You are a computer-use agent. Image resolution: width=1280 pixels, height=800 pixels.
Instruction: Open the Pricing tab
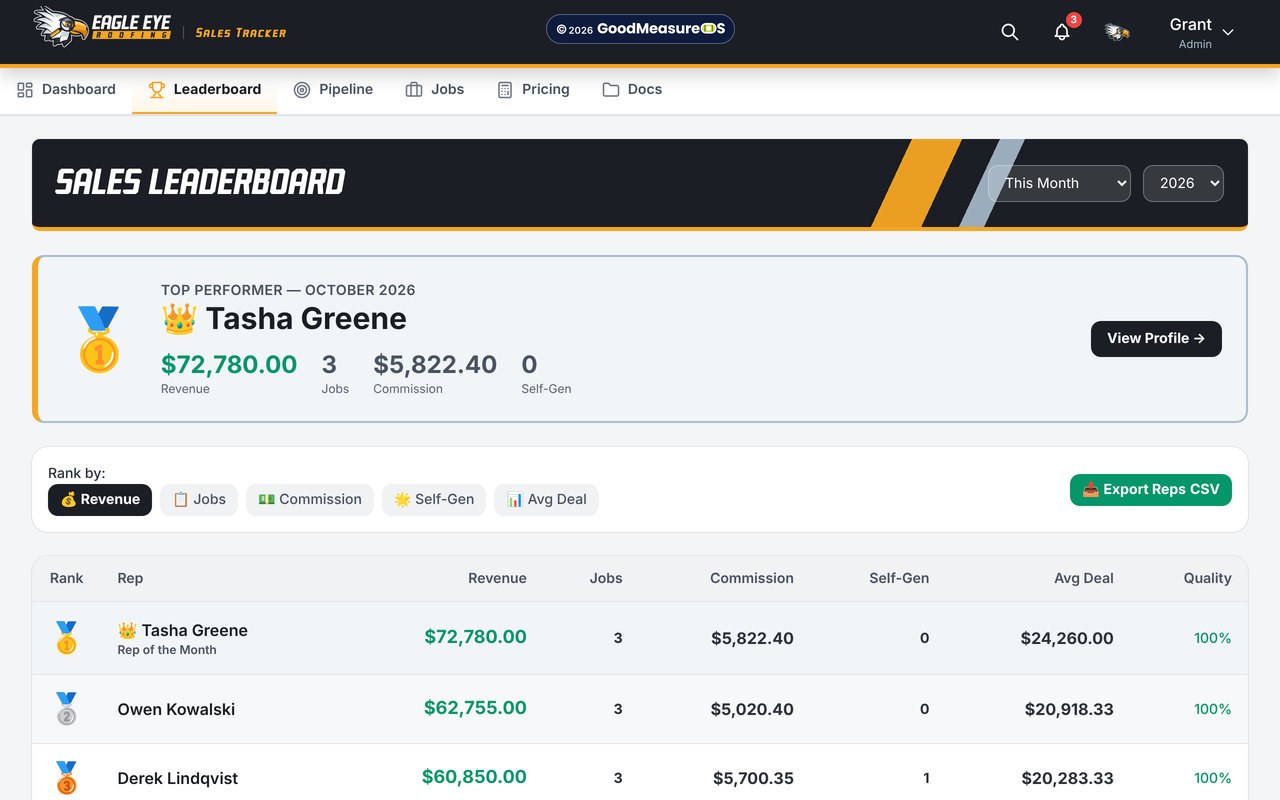pos(533,90)
